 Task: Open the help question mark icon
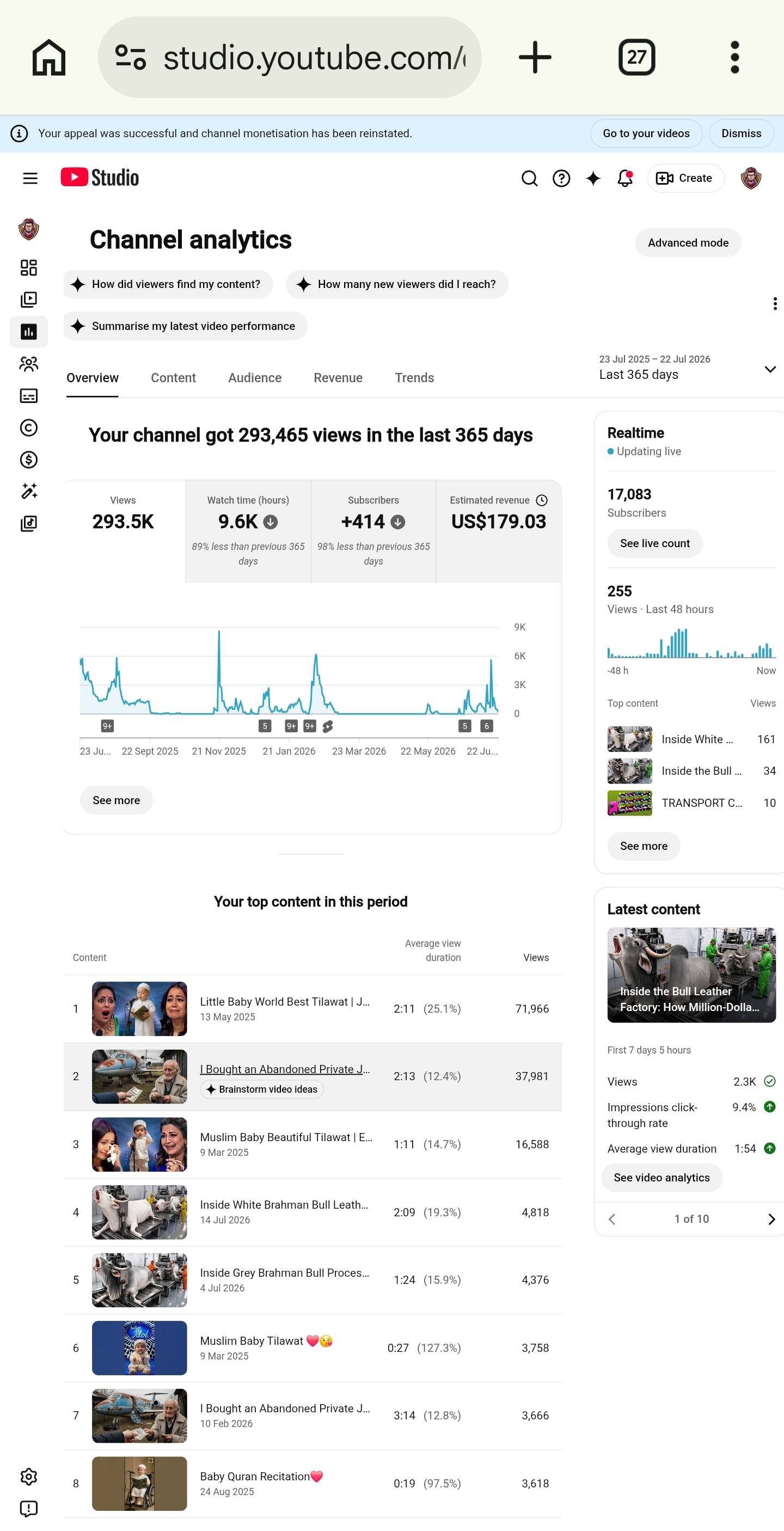tap(561, 178)
